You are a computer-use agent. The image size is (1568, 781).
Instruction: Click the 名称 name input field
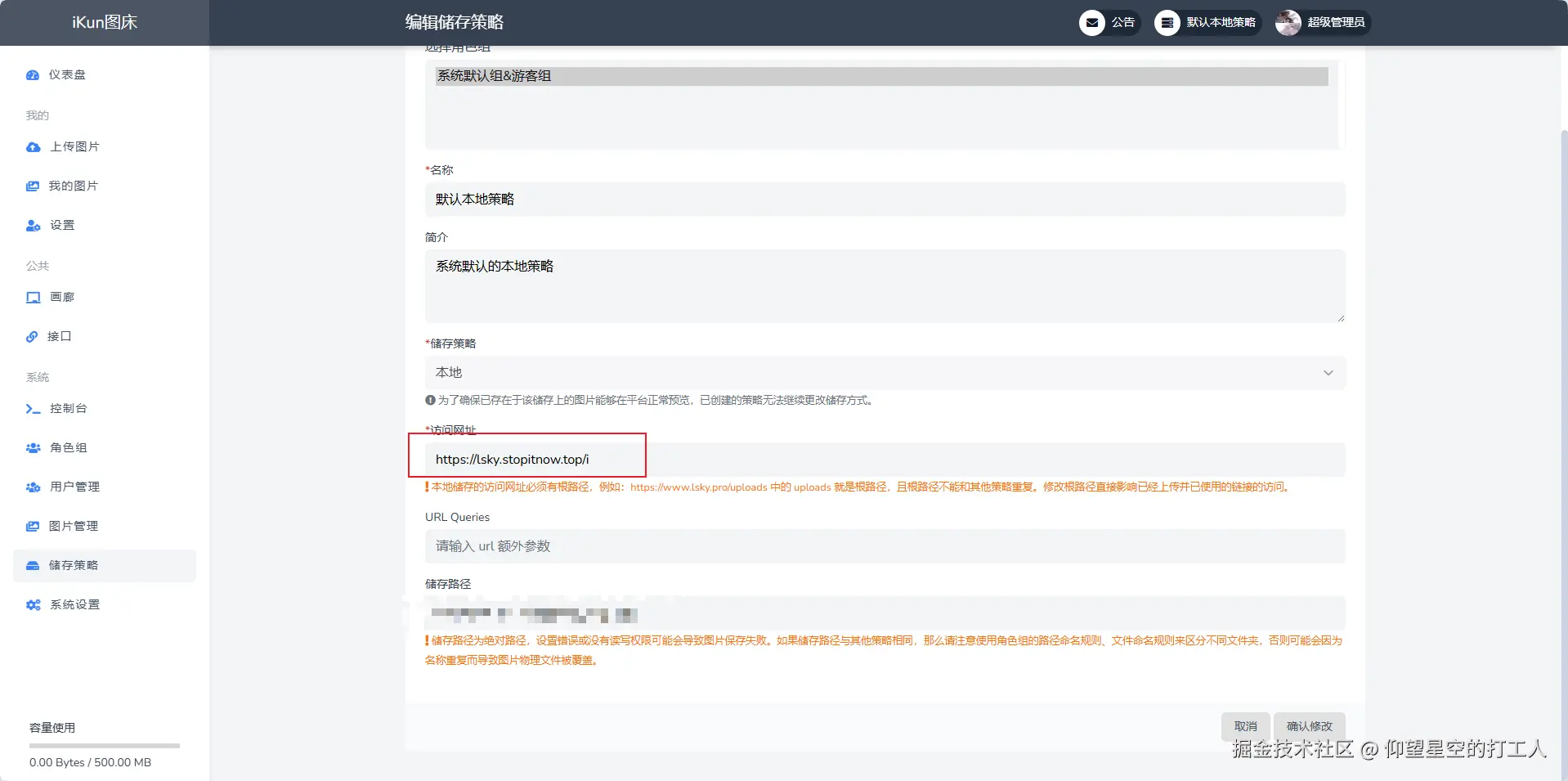885,200
